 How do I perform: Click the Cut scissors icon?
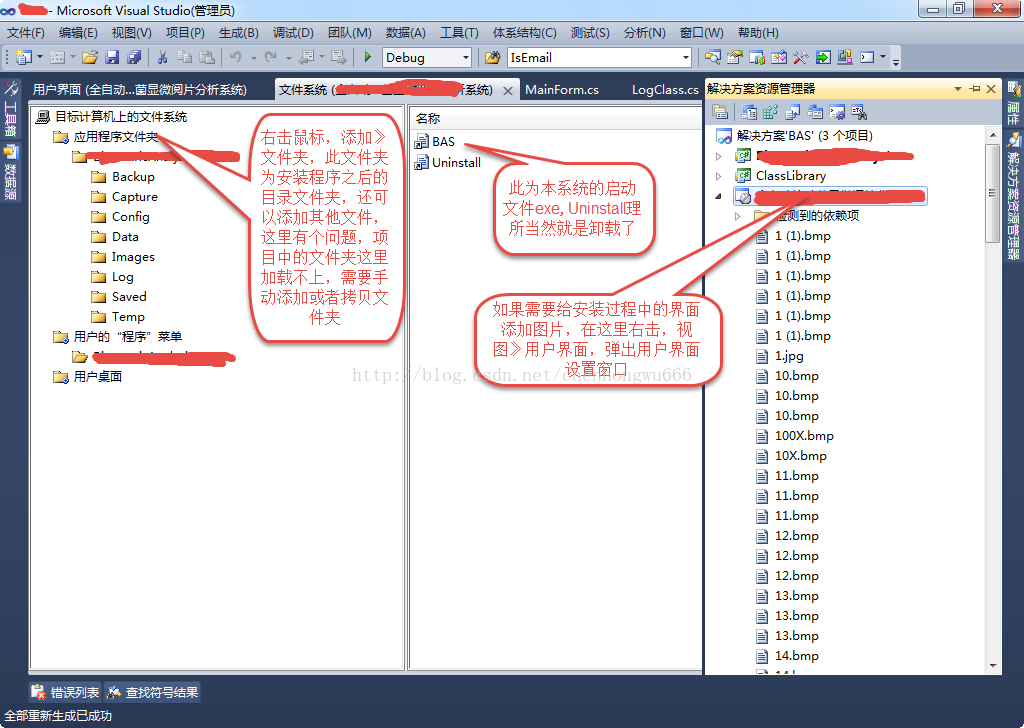pyautogui.click(x=163, y=57)
